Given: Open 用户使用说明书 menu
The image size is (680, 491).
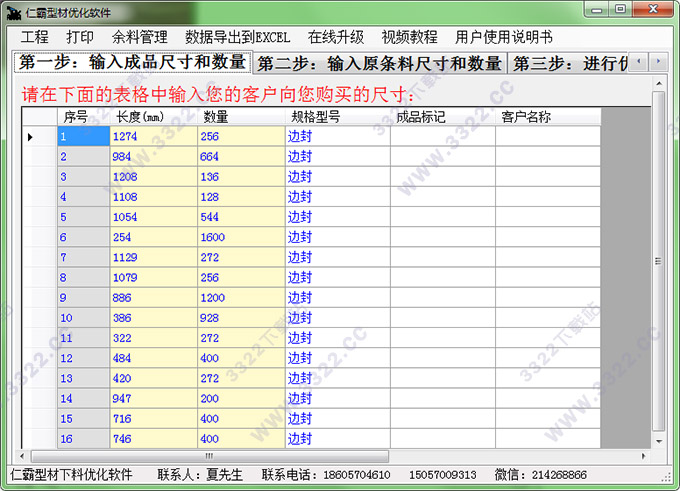Looking at the screenshot, I should pos(503,37).
